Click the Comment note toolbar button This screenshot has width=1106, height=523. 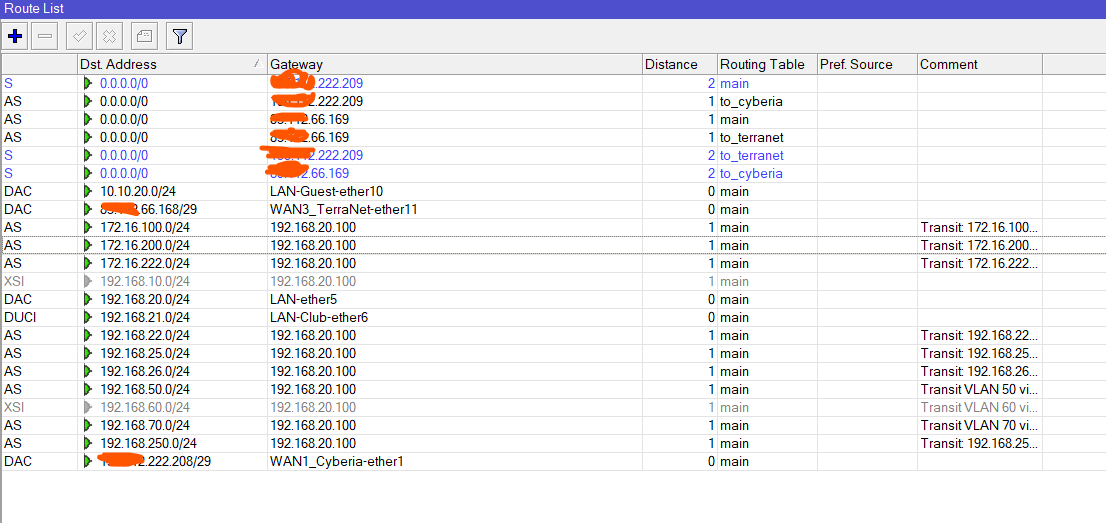coord(144,35)
